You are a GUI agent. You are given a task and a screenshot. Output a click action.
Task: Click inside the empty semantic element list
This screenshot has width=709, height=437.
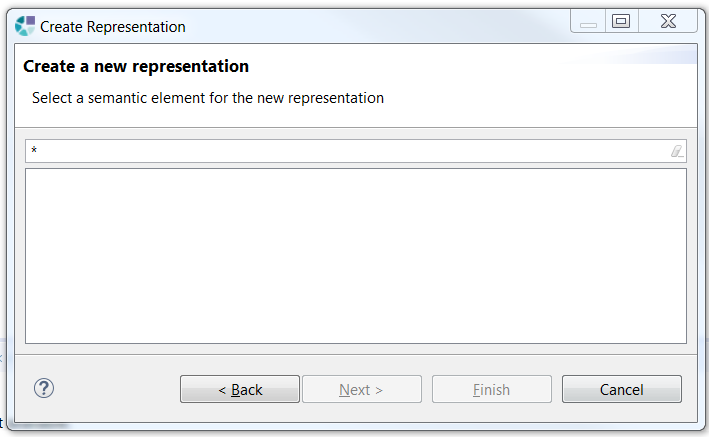355,256
